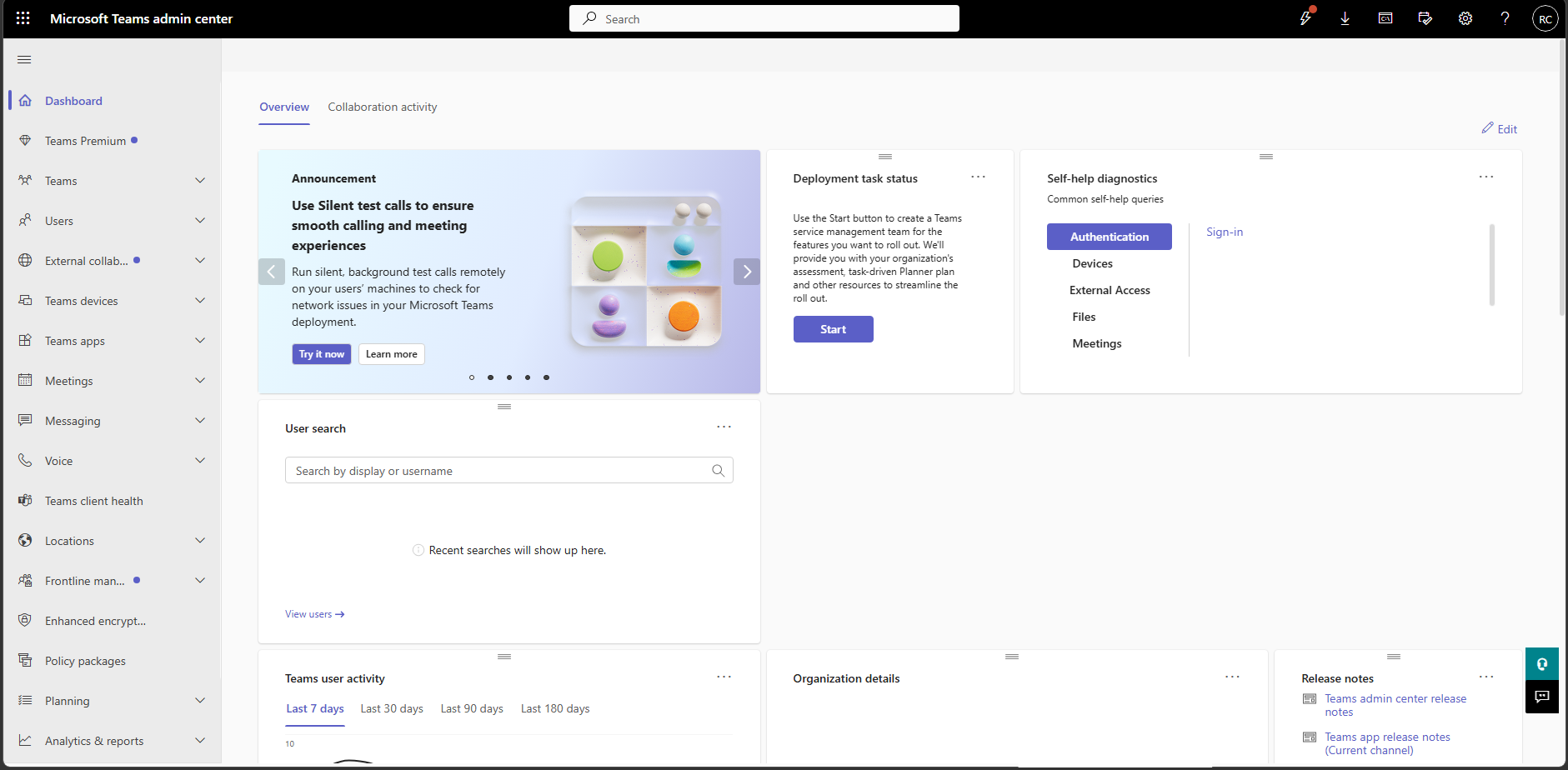Open the Self-help diagnostics more options
1568x770 pixels.
1486,177
